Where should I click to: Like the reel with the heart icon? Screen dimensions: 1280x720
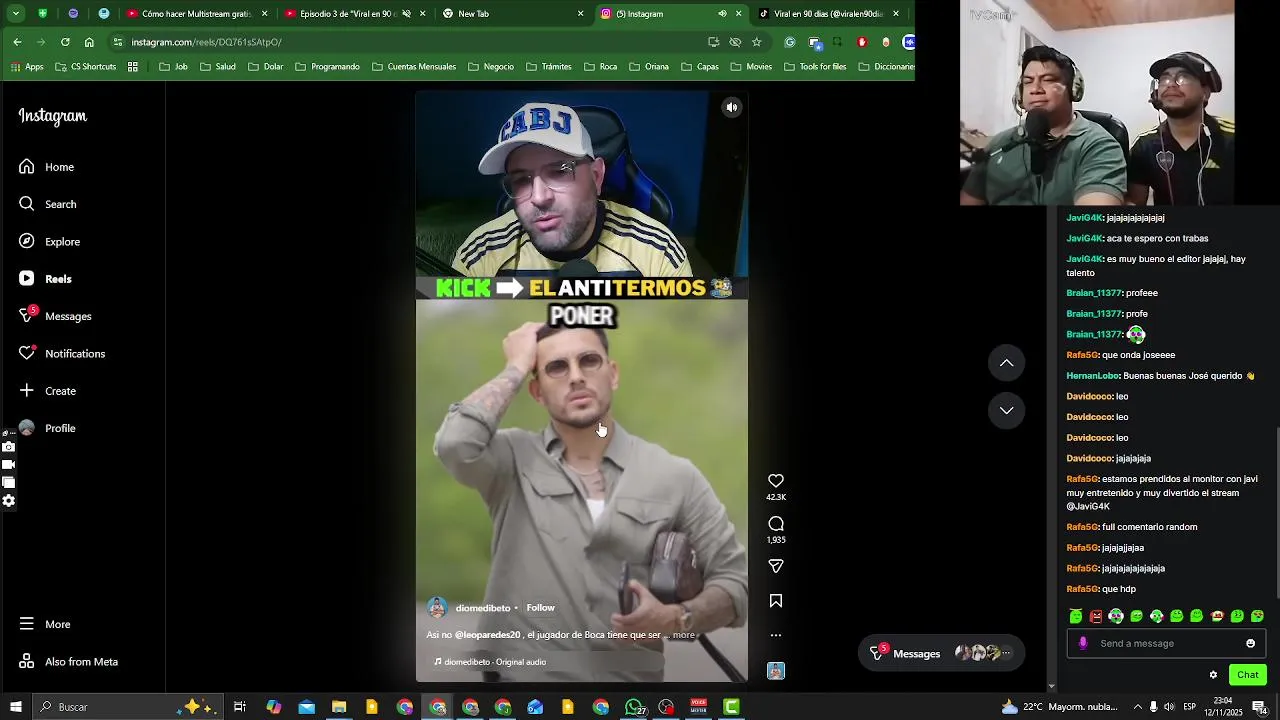click(776, 481)
